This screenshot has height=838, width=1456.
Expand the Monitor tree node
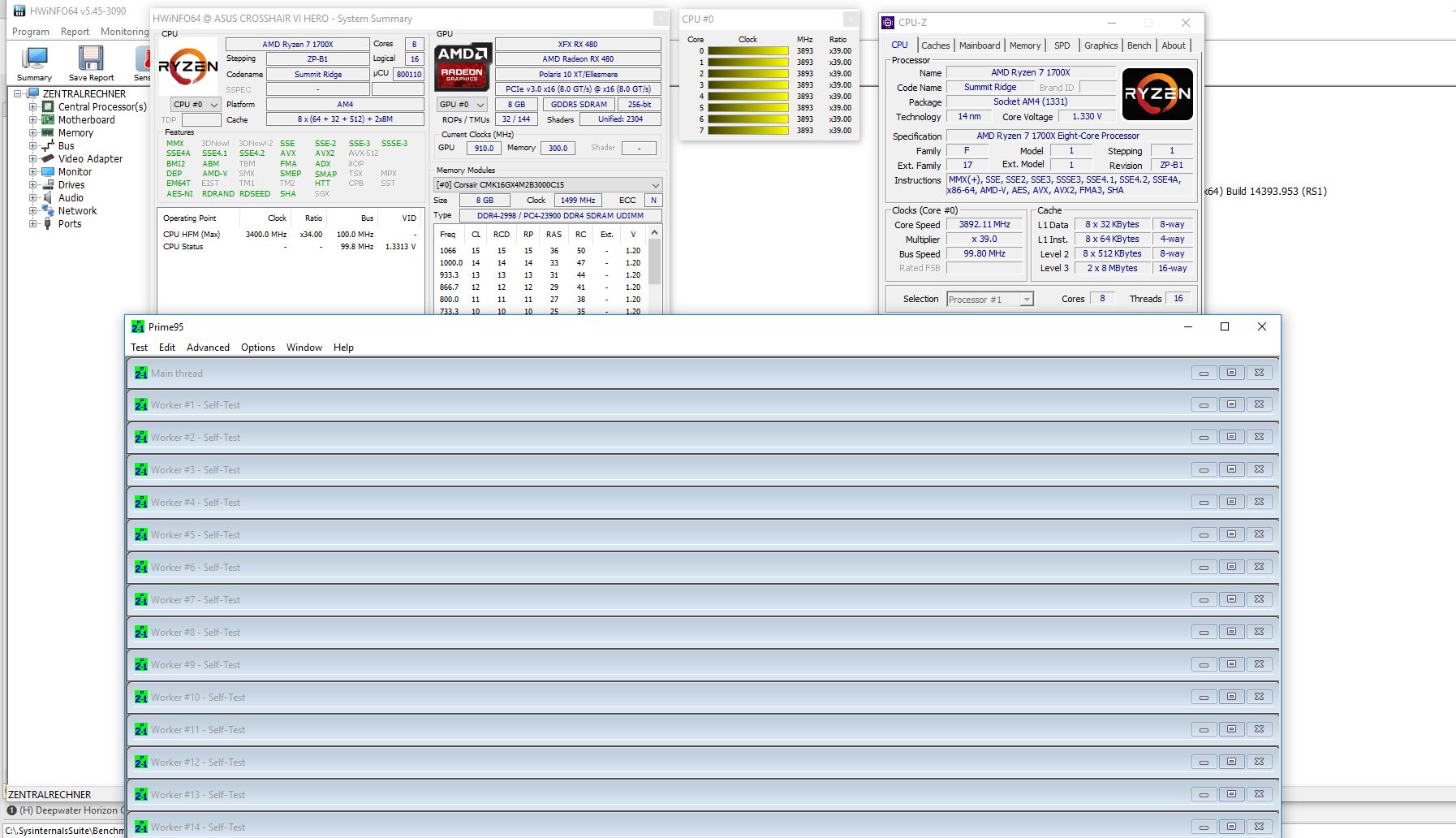coord(33,171)
